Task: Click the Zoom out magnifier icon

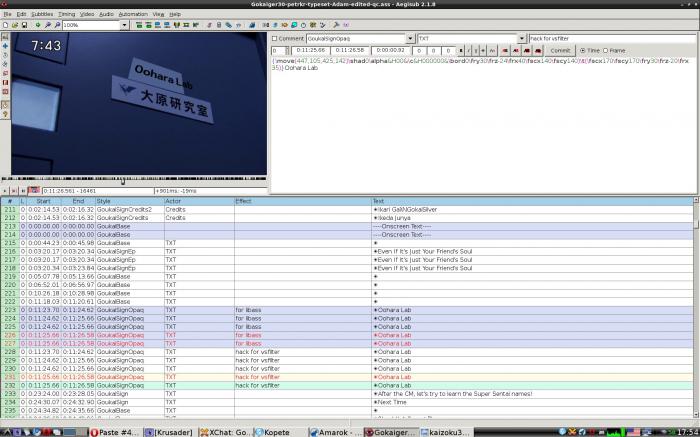Action: pyautogui.click(x=57, y=25)
